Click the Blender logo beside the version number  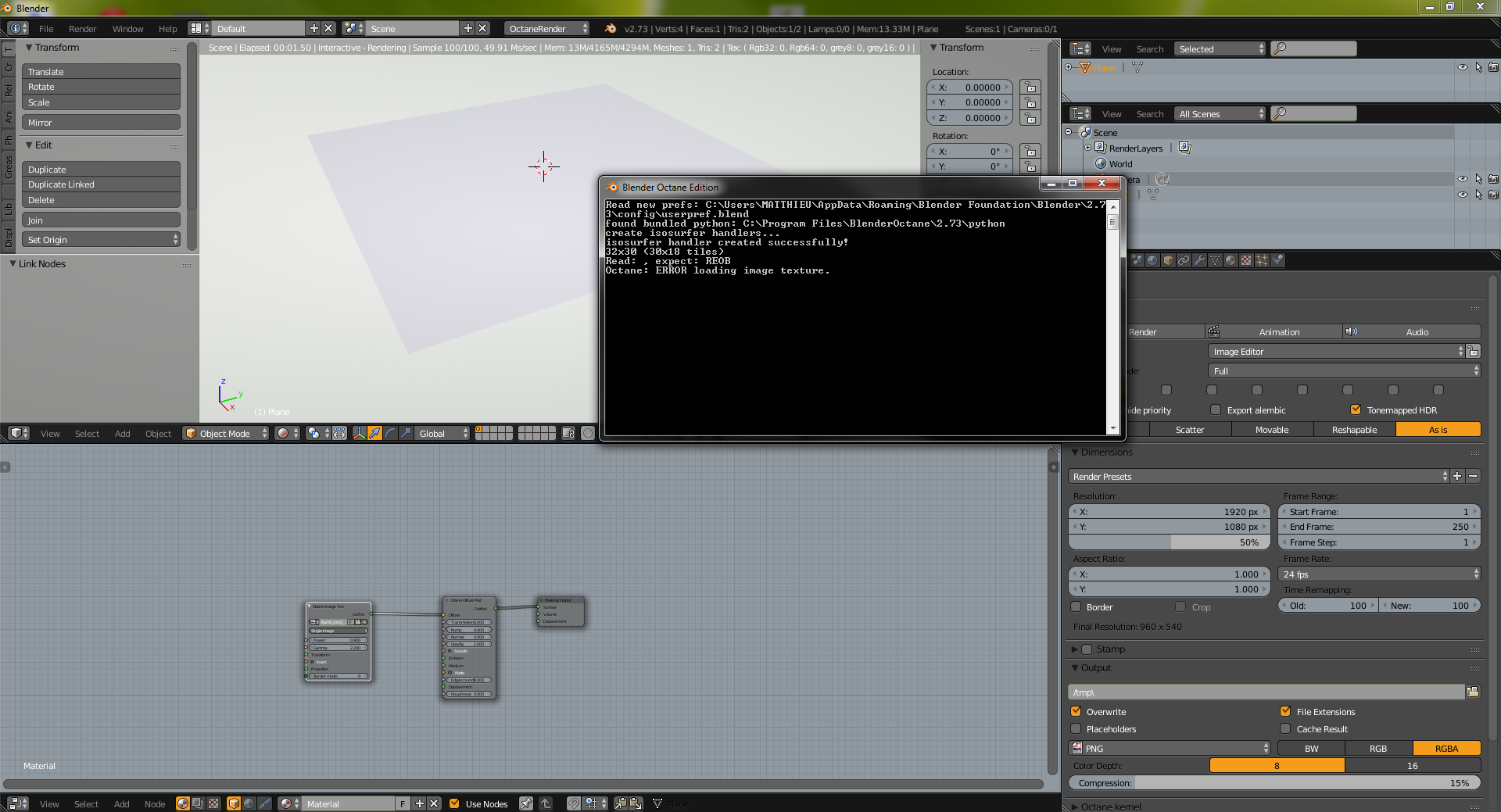611,29
